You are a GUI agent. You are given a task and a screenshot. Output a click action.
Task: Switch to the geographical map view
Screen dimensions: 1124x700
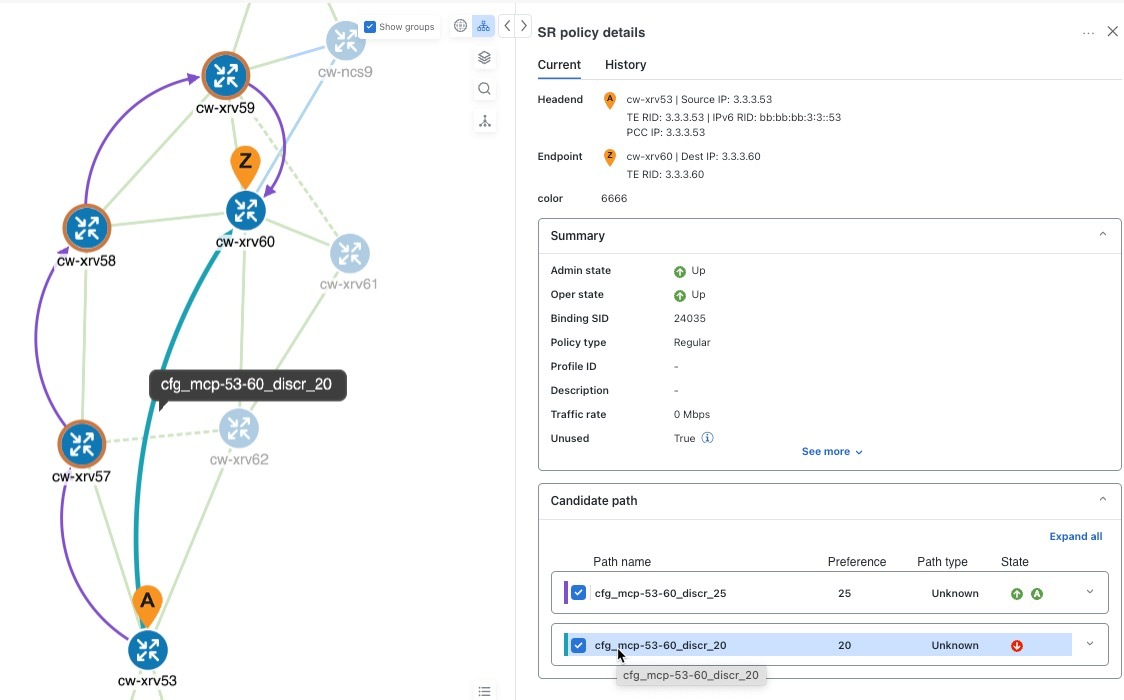[460, 25]
